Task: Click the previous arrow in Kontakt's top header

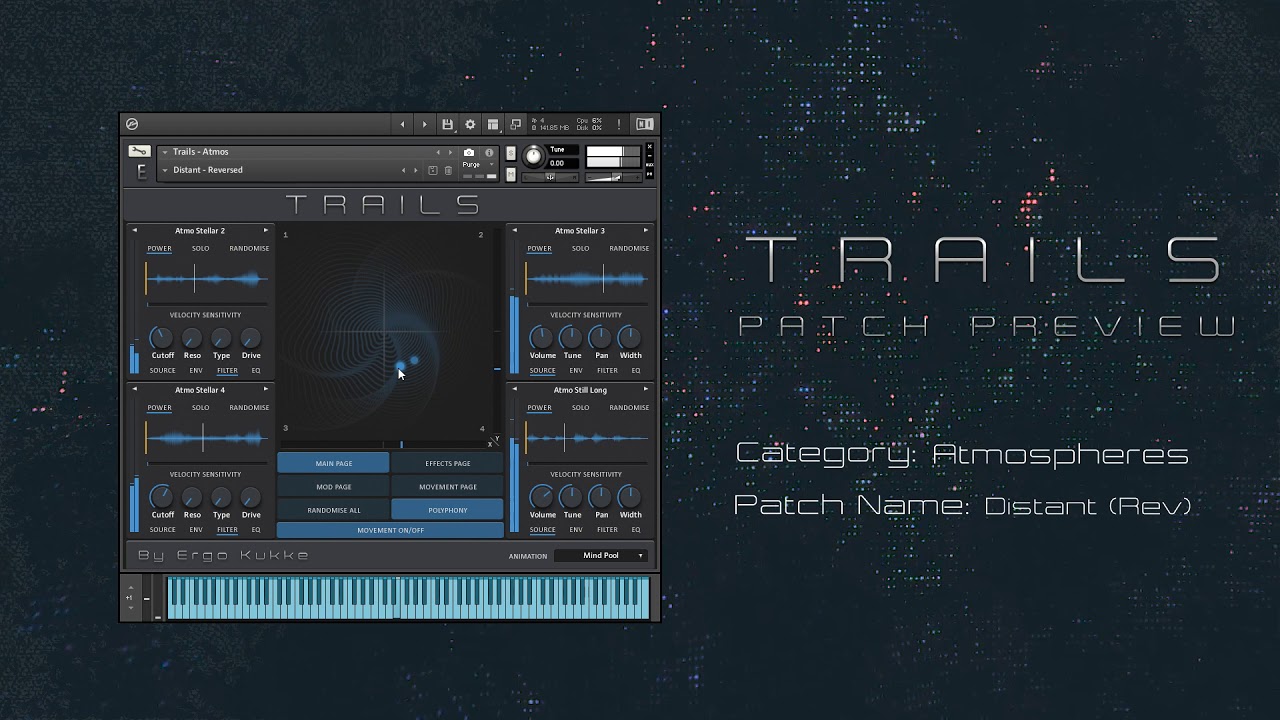Action: click(403, 124)
